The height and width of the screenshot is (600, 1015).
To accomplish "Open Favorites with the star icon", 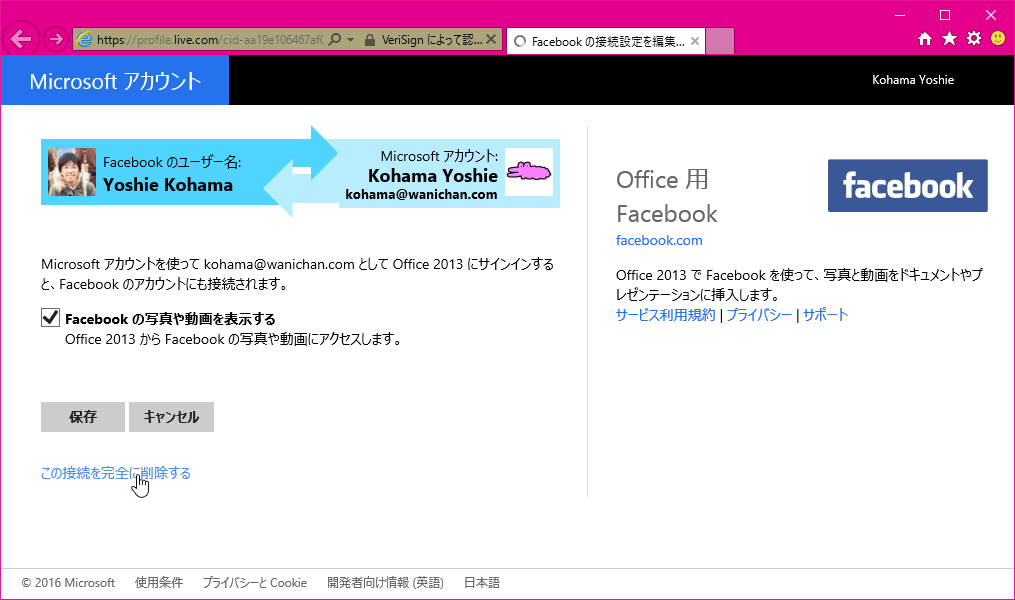I will pyautogui.click(x=950, y=39).
